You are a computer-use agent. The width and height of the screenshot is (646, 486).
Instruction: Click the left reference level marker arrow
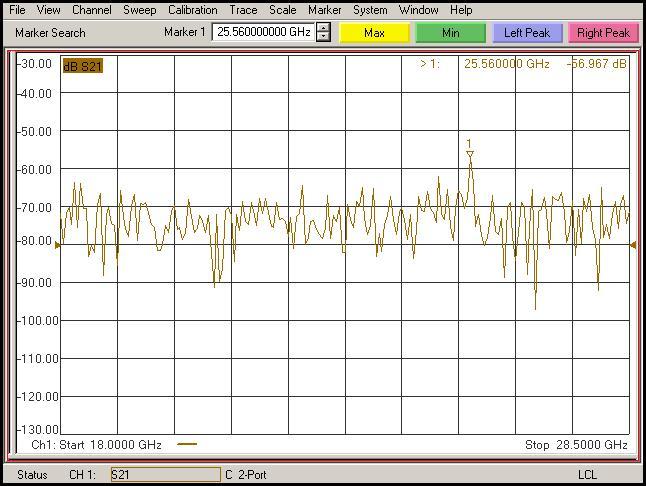[58, 245]
